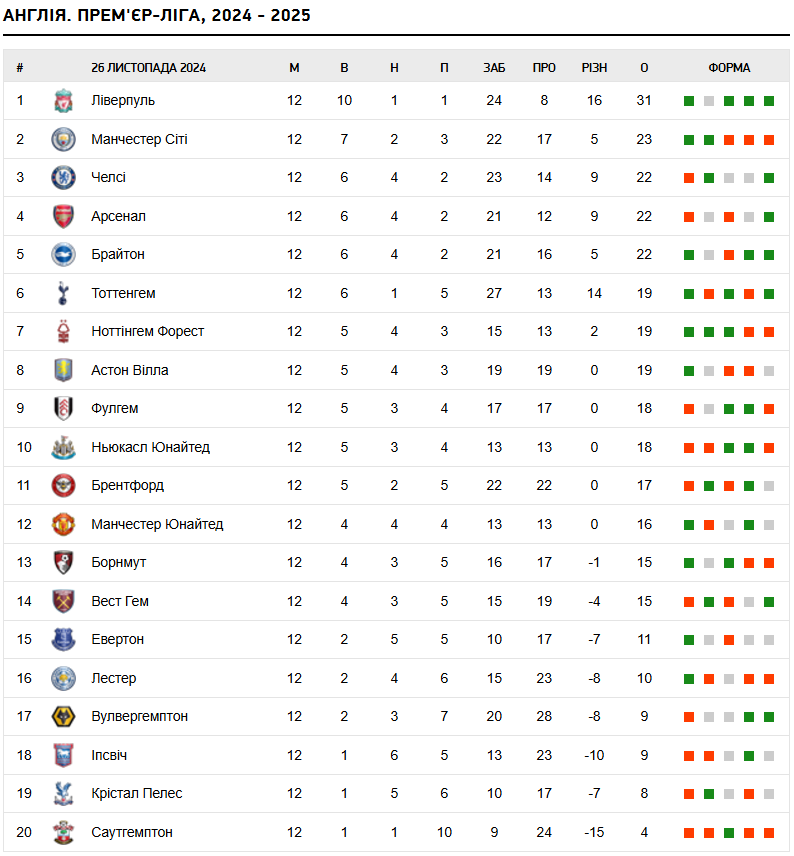Click the Liverpool club crest

pyautogui.click(x=63, y=101)
